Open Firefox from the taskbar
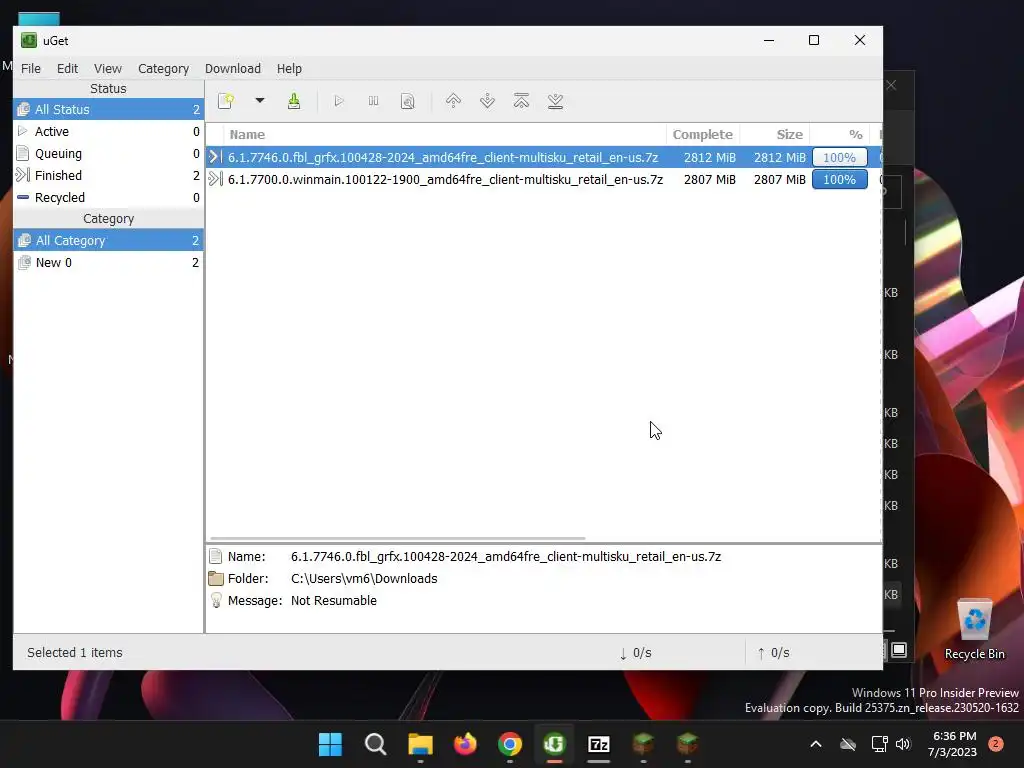 tap(465, 744)
